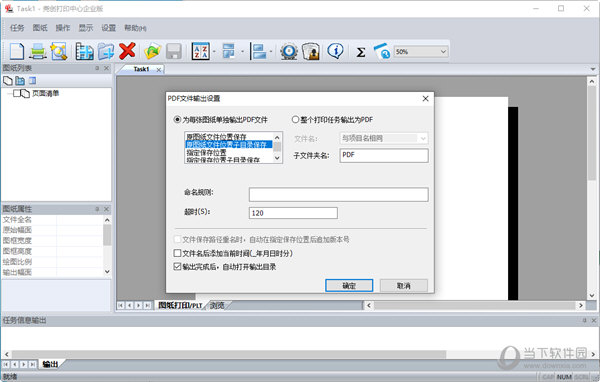
Task: Cancel the dialog with 取消
Action: (x=403, y=286)
